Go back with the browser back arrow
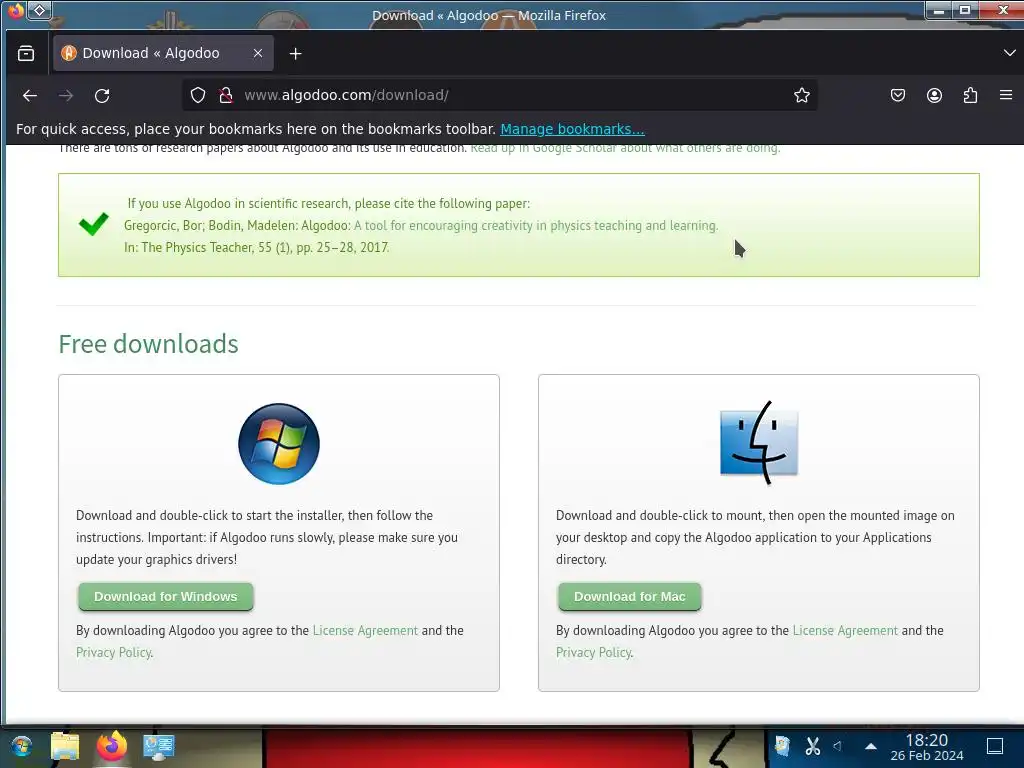The image size is (1024, 768). coord(29,95)
